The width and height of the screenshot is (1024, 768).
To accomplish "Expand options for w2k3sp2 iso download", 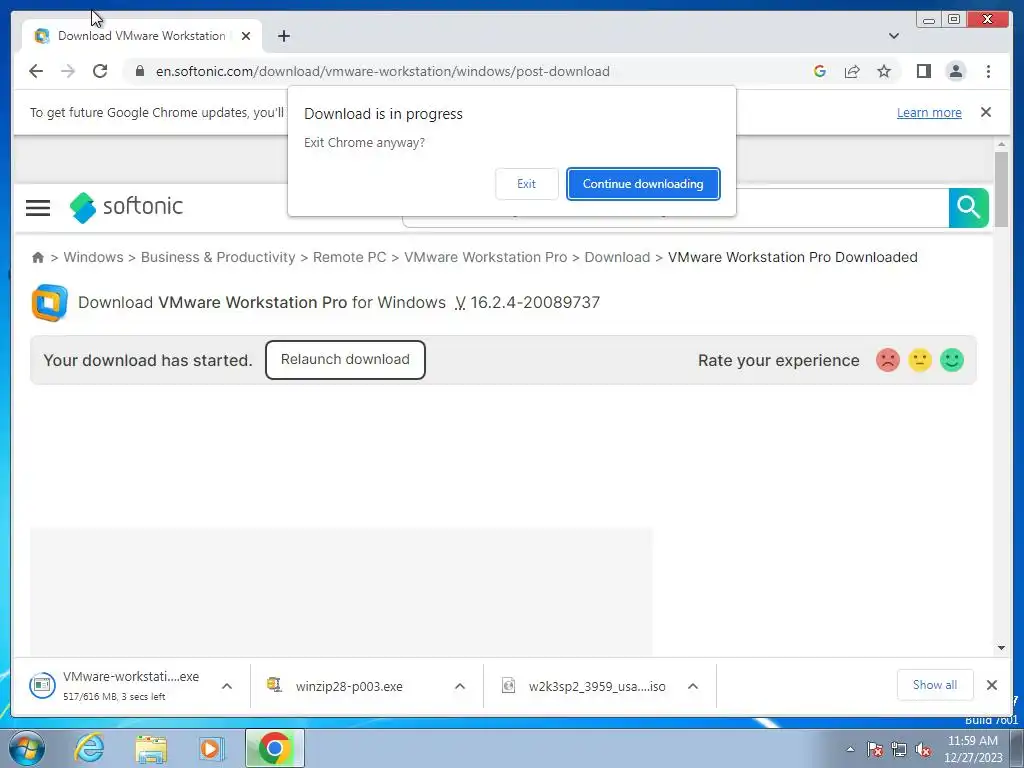I will 693,686.
